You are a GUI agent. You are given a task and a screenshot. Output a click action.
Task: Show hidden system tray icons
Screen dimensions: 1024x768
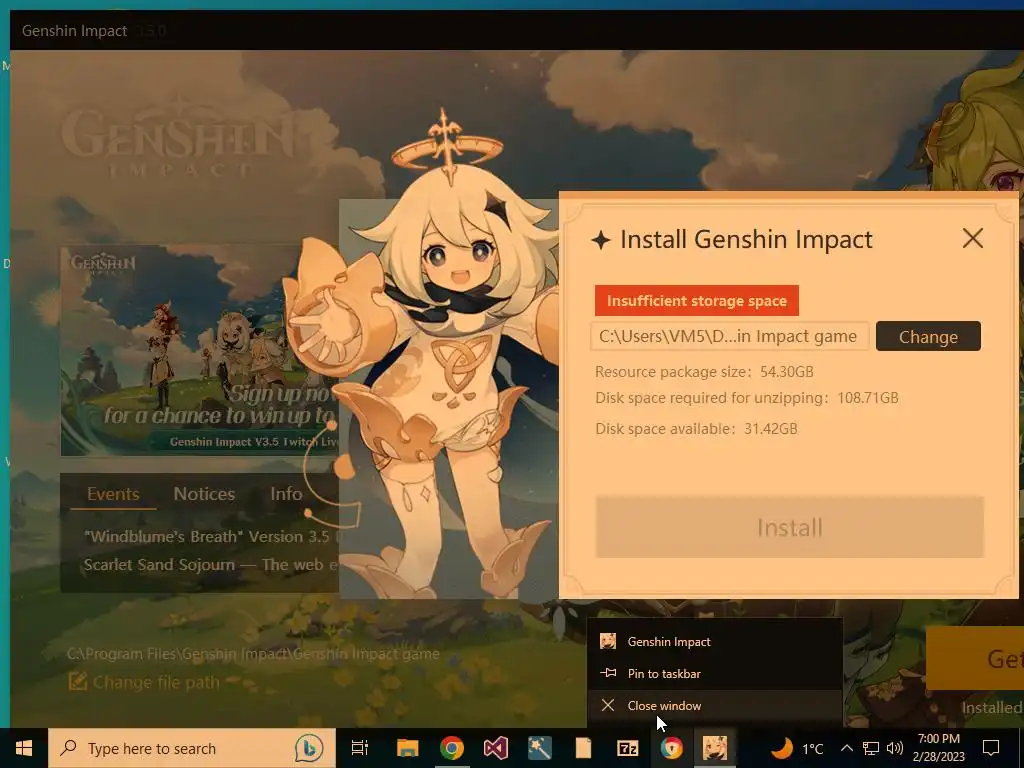(x=846, y=748)
